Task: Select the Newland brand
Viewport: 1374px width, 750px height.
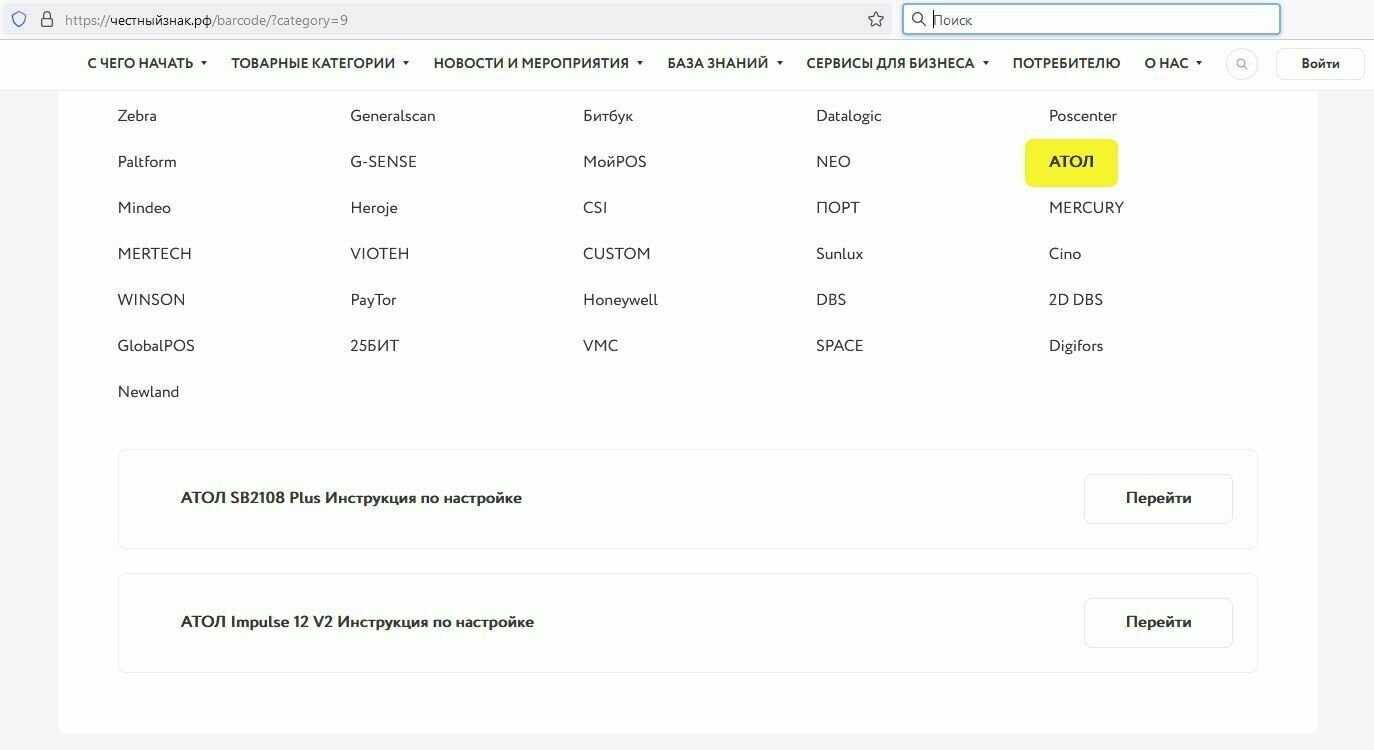Action: pos(148,392)
